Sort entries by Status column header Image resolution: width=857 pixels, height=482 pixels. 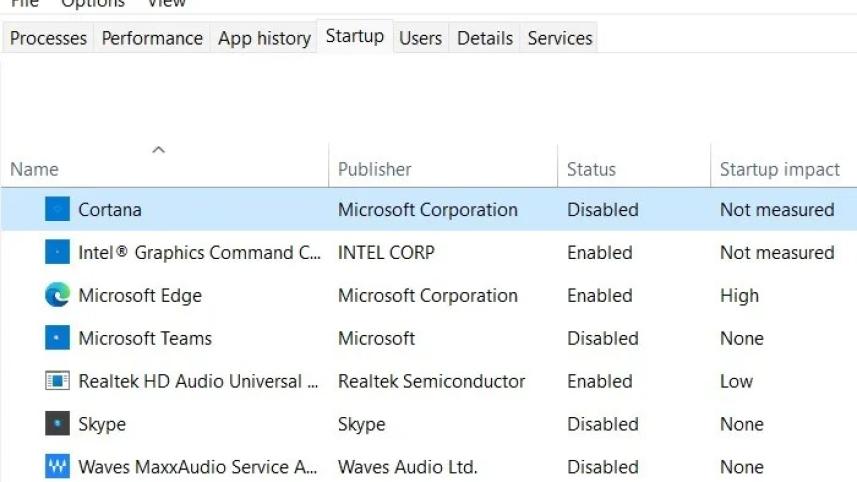[591, 169]
